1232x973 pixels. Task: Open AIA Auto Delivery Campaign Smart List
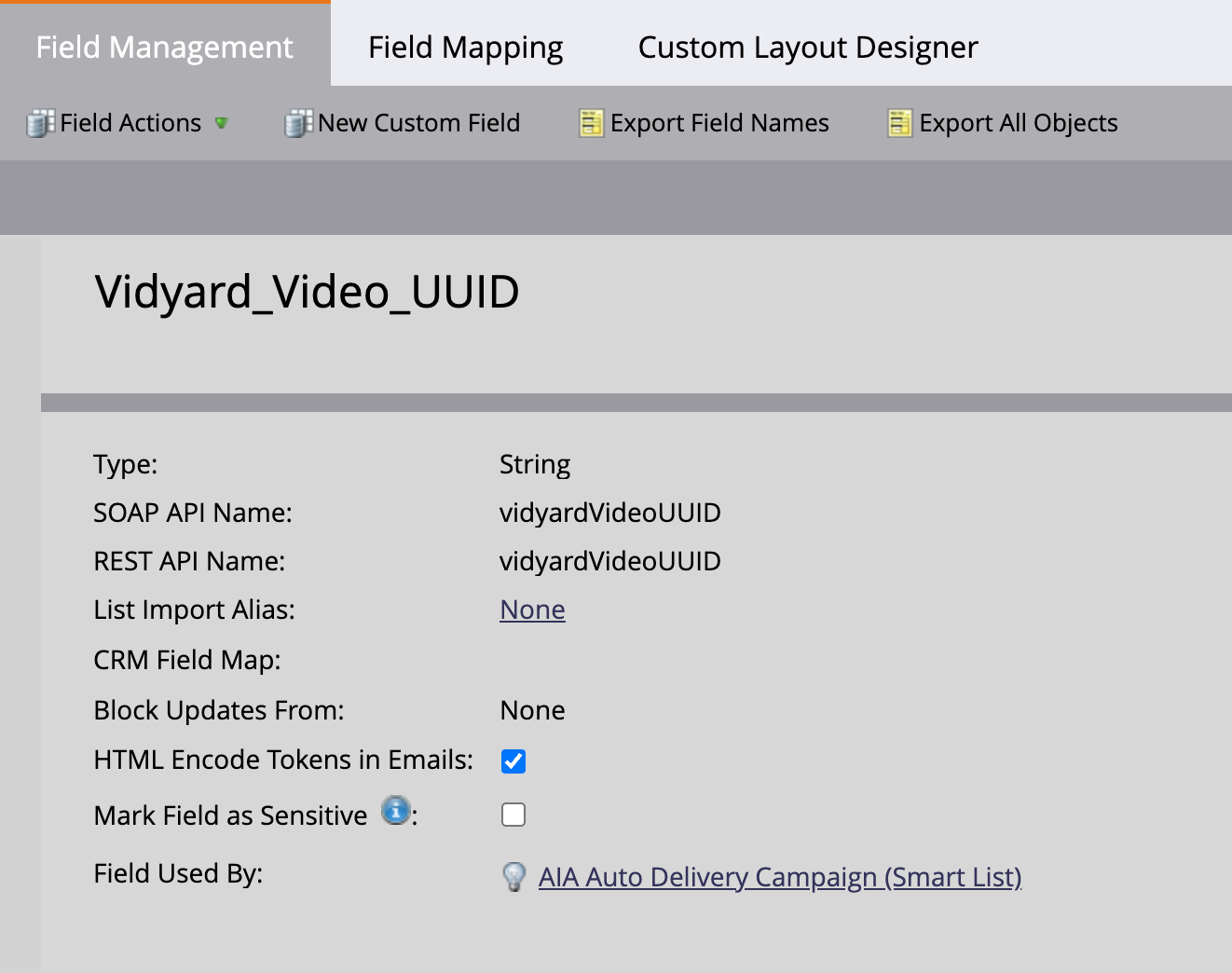pyautogui.click(x=781, y=877)
